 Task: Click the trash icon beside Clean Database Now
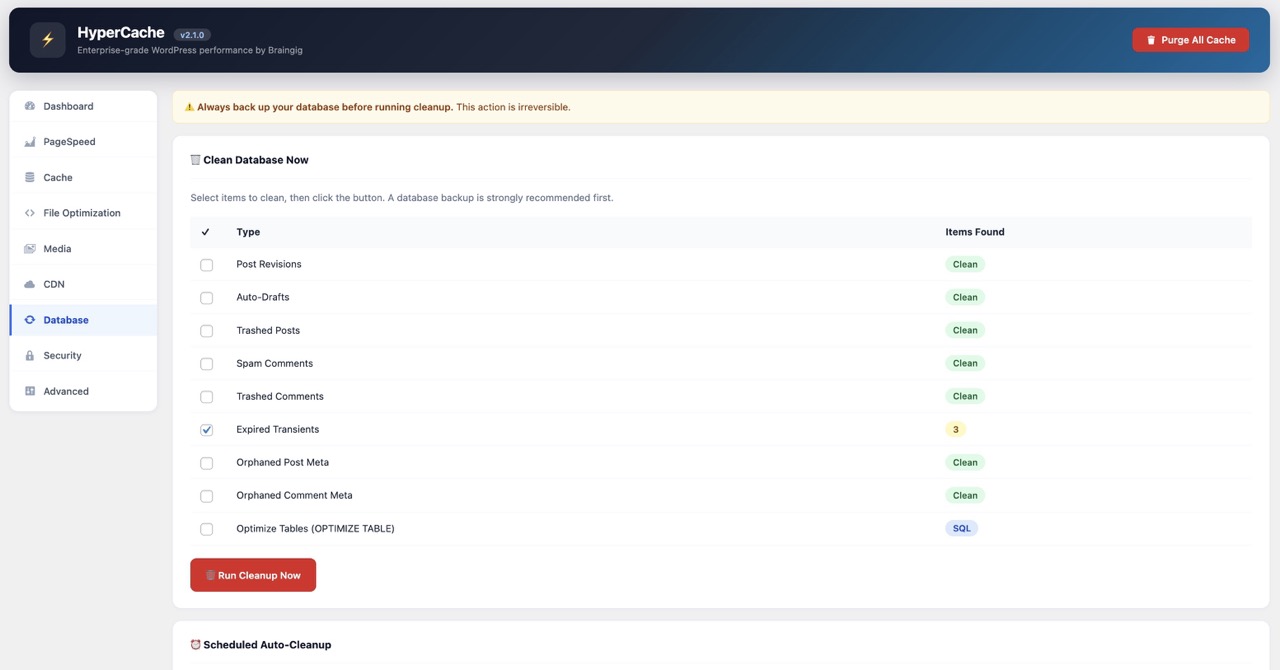click(195, 160)
